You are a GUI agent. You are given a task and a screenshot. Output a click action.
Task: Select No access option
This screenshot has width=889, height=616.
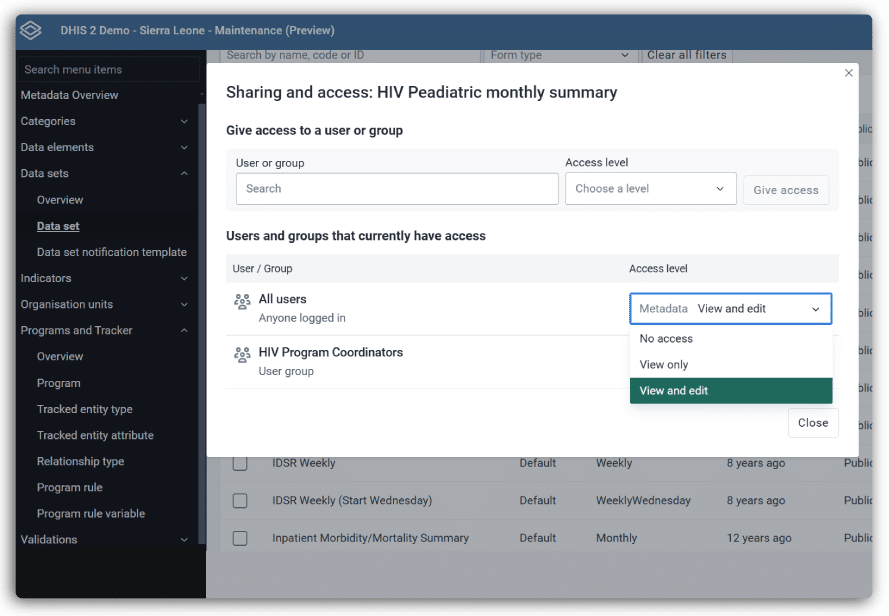pyautogui.click(x=730, y=339)
